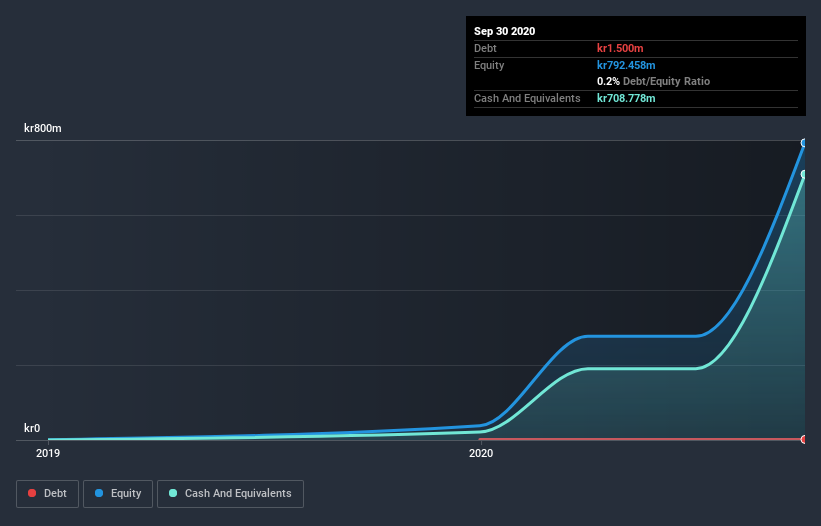Select the Cash data point at chart end

pos(804,174)
